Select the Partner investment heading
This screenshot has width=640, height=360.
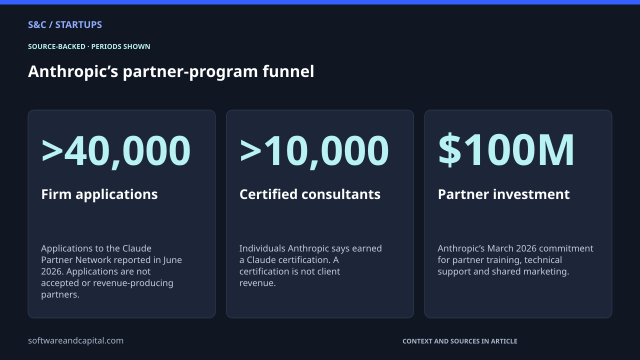click(504, 194)
